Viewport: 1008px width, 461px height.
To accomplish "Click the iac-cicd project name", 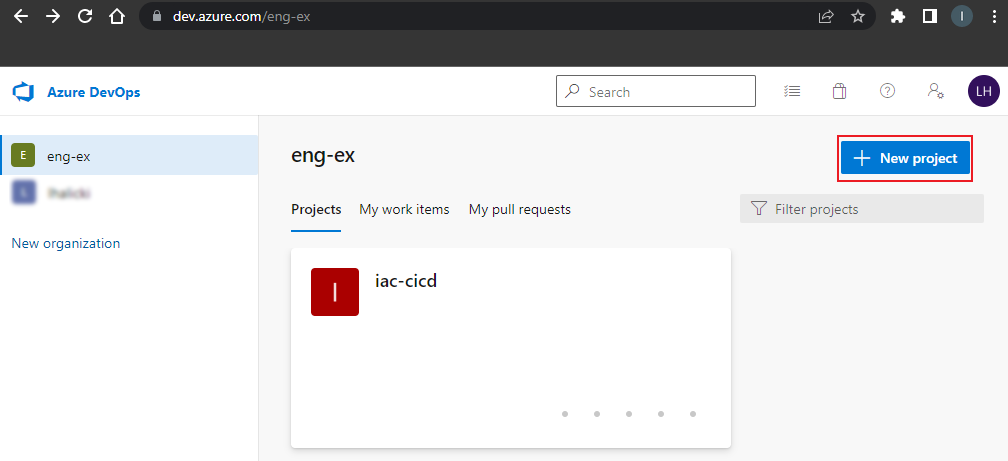I will [406, 280].
